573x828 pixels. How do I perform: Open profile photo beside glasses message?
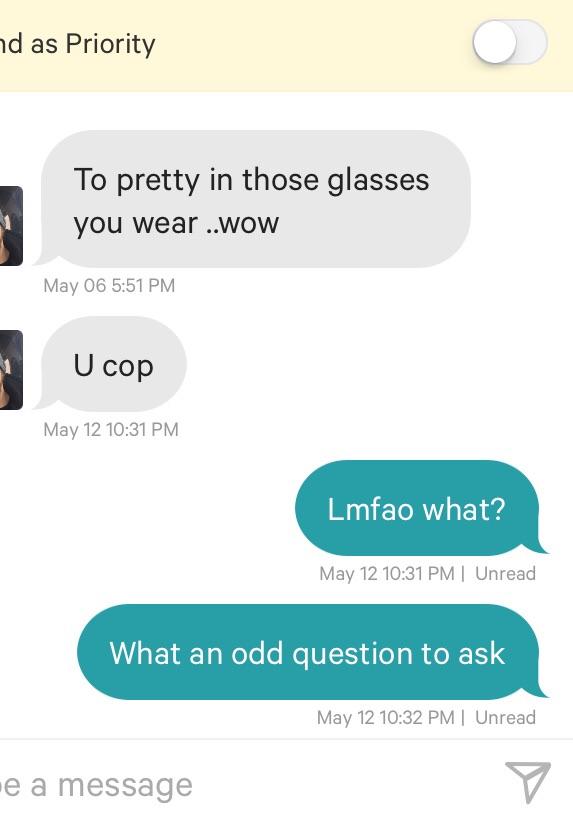[x=11, y=225]
